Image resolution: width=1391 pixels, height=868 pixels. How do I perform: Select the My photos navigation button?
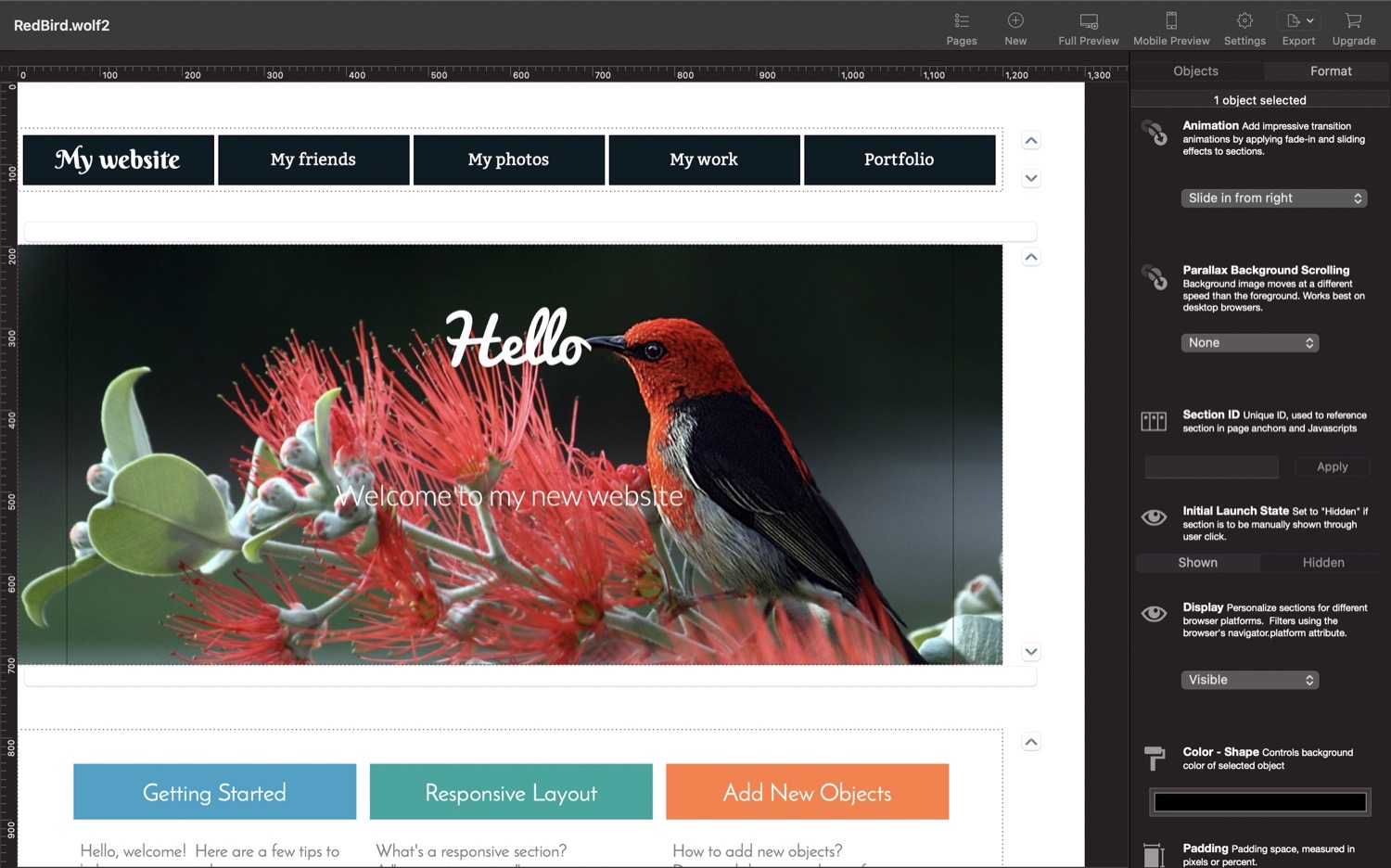[x=509, y=160]
